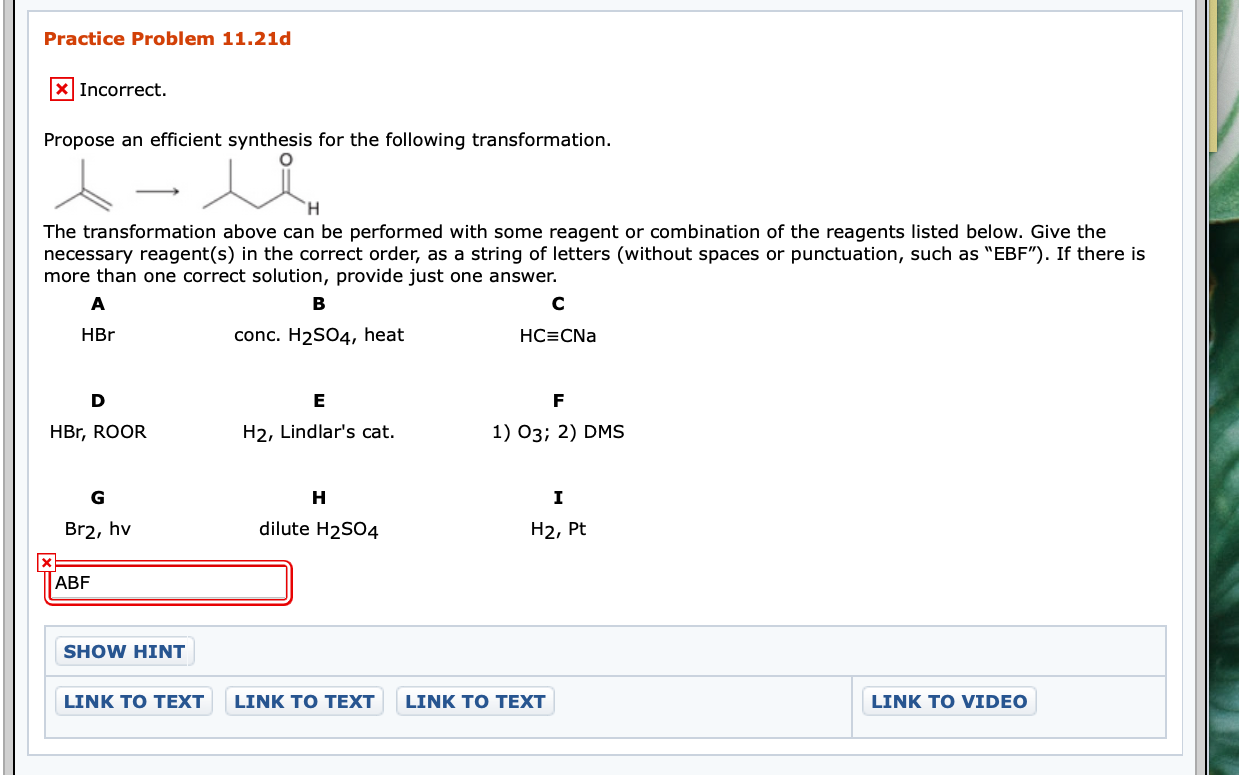
Task: Click the red X incorrect-status icon beside "Incorrect."
Action: tap(61, 89)
